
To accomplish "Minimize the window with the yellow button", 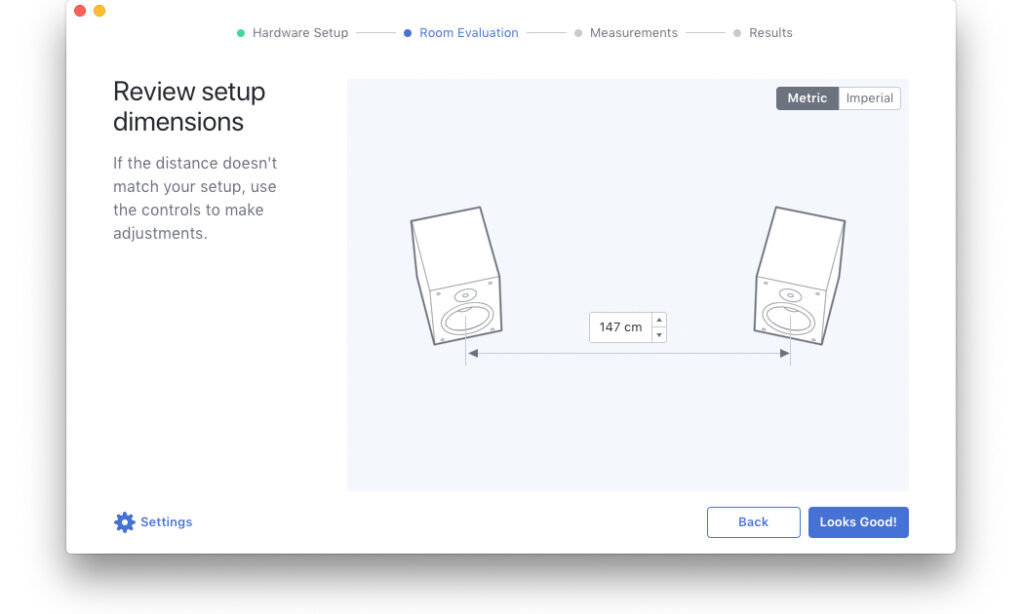I will click(99, 10).
